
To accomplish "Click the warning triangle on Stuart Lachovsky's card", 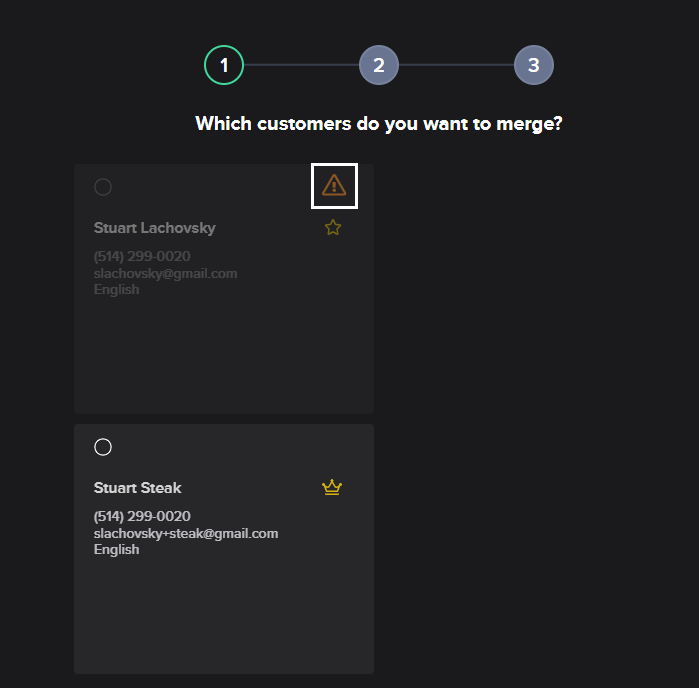I will (334, 185).
